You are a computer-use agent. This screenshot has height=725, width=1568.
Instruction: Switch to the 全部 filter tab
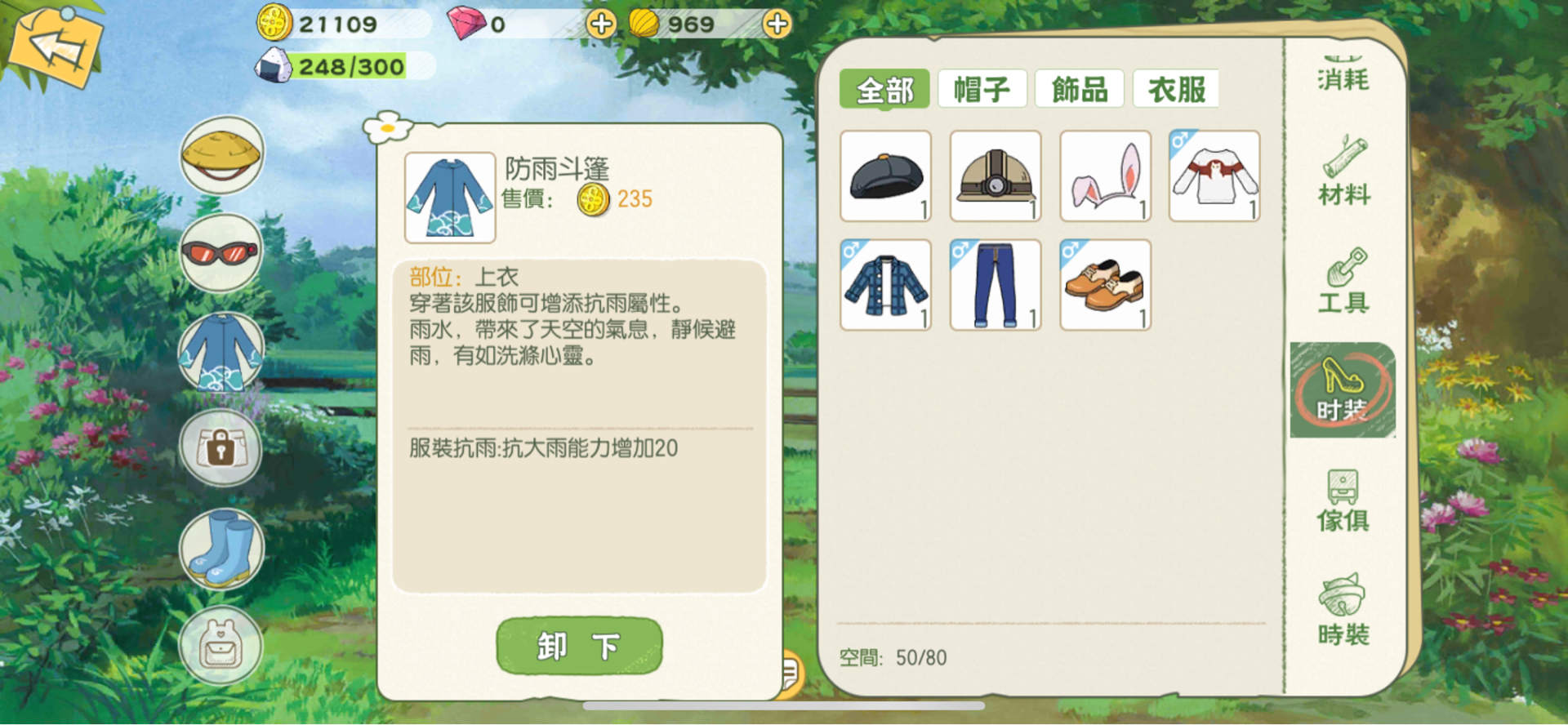point(884,89)
